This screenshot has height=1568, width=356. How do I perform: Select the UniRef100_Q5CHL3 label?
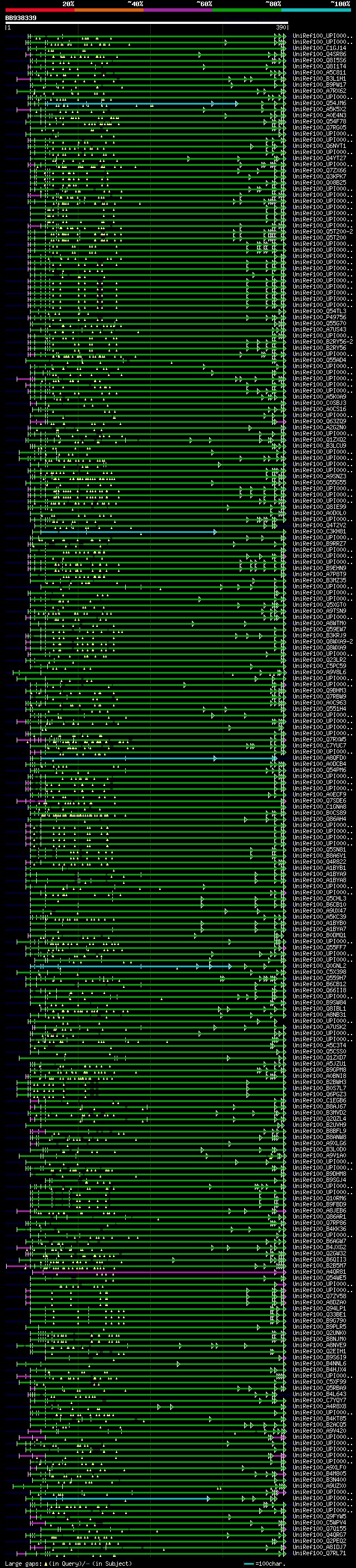(319, 898)
